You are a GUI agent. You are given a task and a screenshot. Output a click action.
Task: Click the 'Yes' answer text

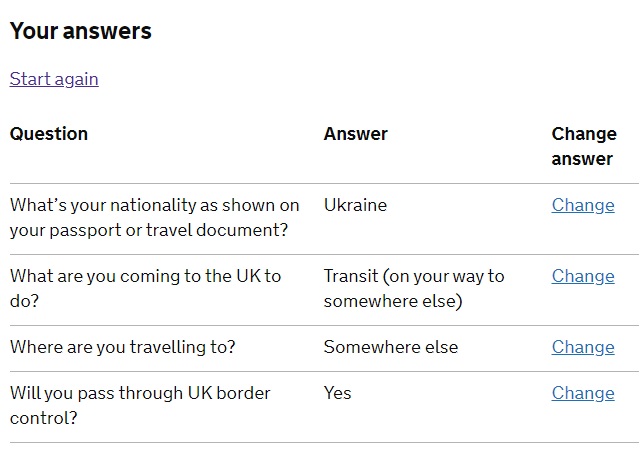338,393
